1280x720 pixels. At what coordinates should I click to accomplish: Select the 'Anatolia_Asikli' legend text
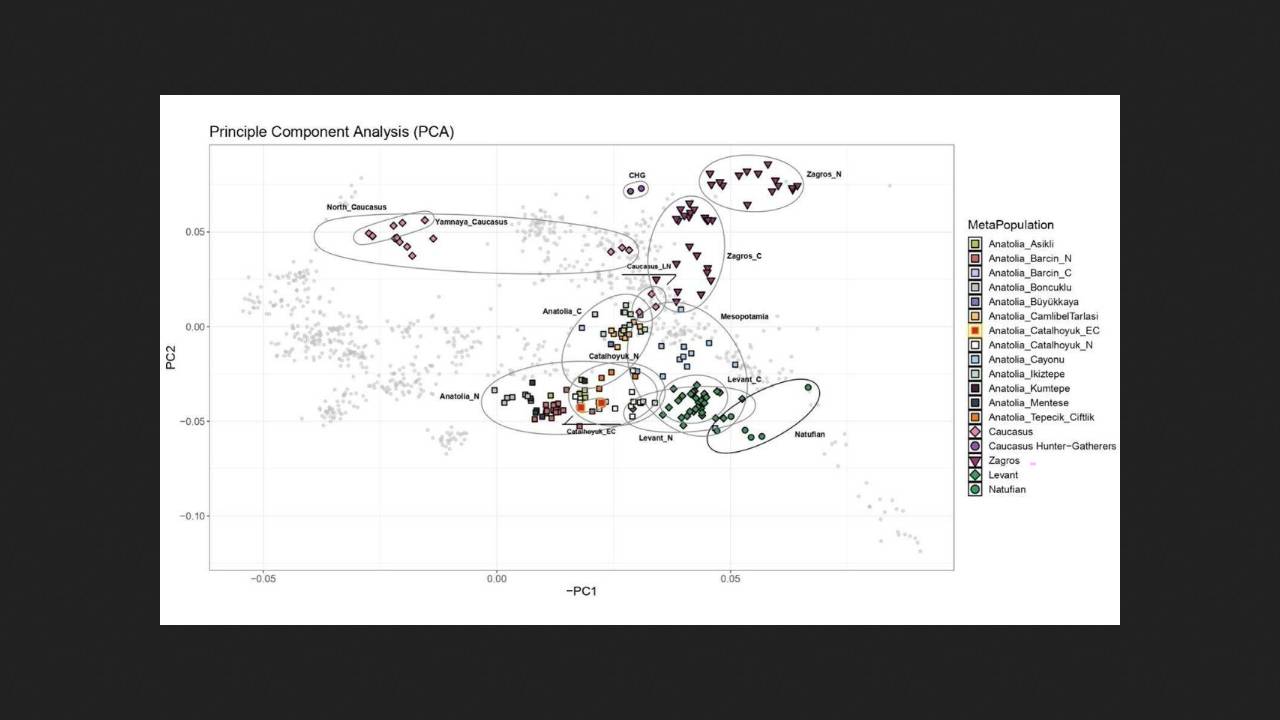1021,244
